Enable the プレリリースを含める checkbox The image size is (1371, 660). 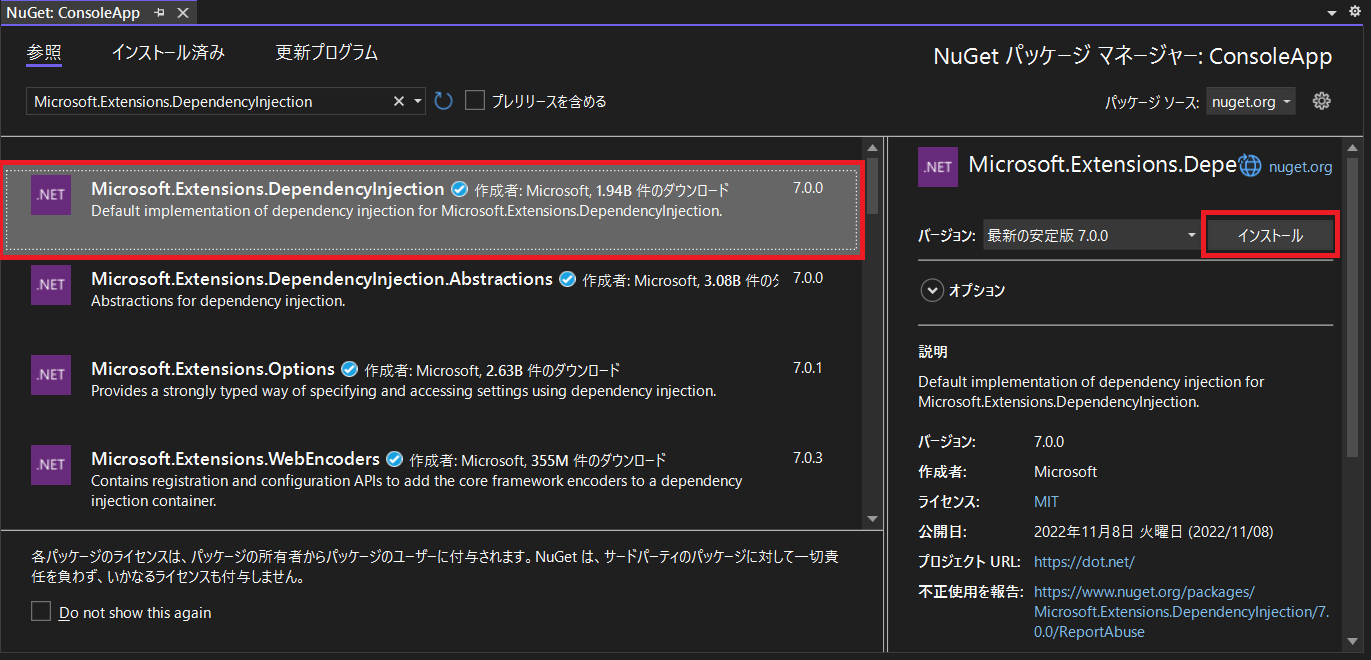pos(475,101)
